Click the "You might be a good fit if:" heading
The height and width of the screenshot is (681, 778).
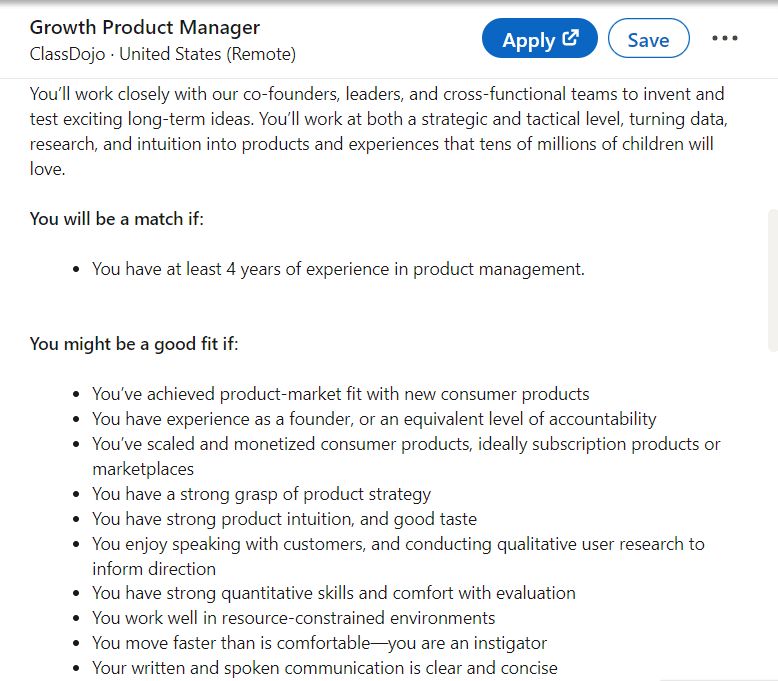134,344
